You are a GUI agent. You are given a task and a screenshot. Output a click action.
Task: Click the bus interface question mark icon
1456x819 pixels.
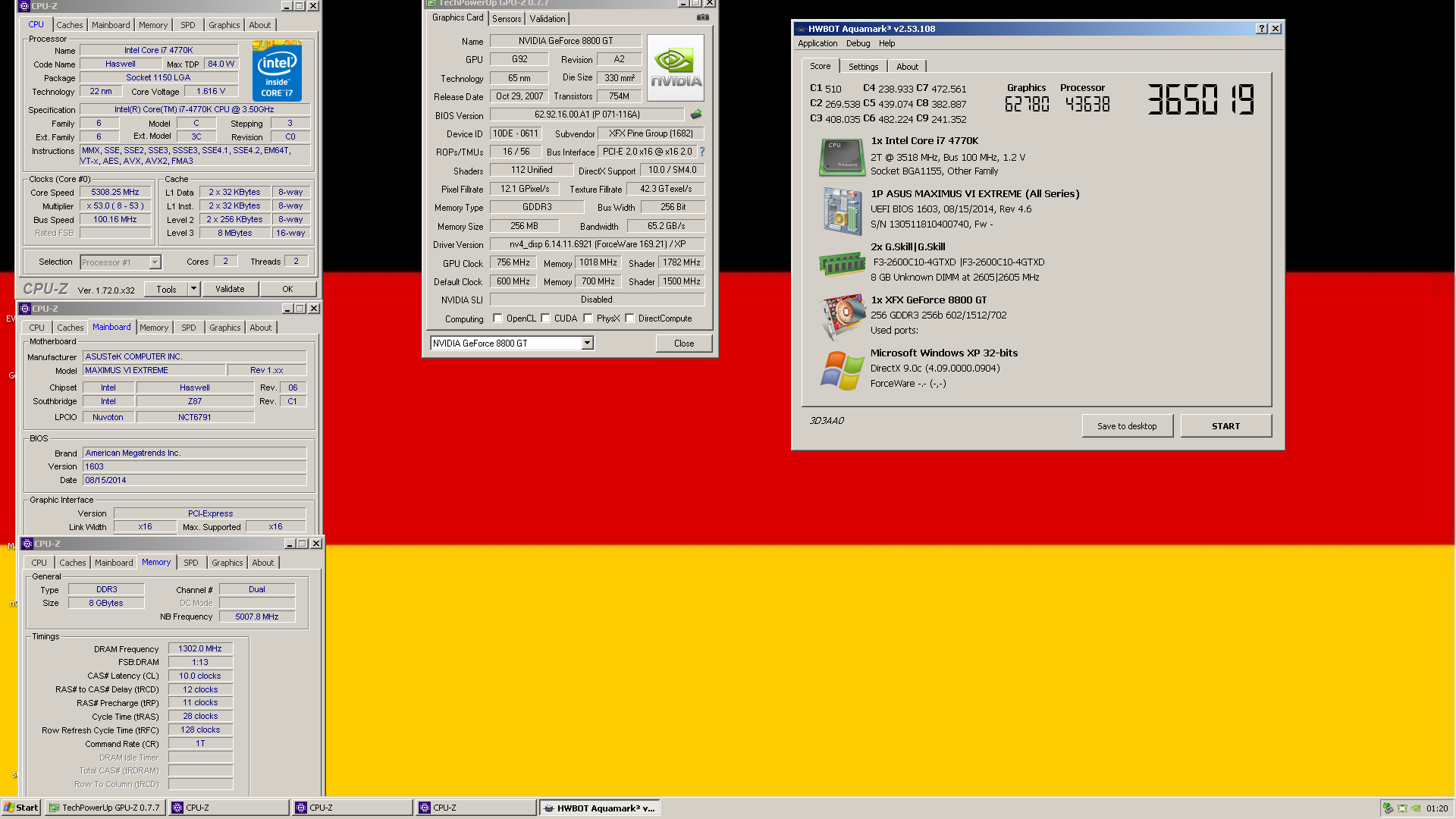(702, 152)
